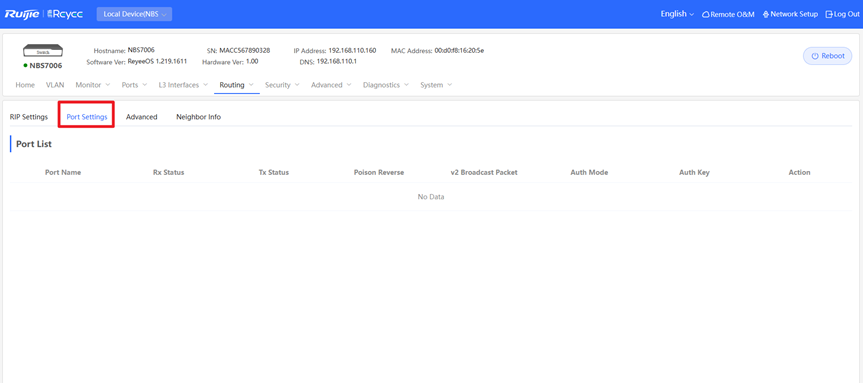The image size is (863, 383).
Task: Switch to the Neighbor Info tab
Action: click(x=198, y=117)
